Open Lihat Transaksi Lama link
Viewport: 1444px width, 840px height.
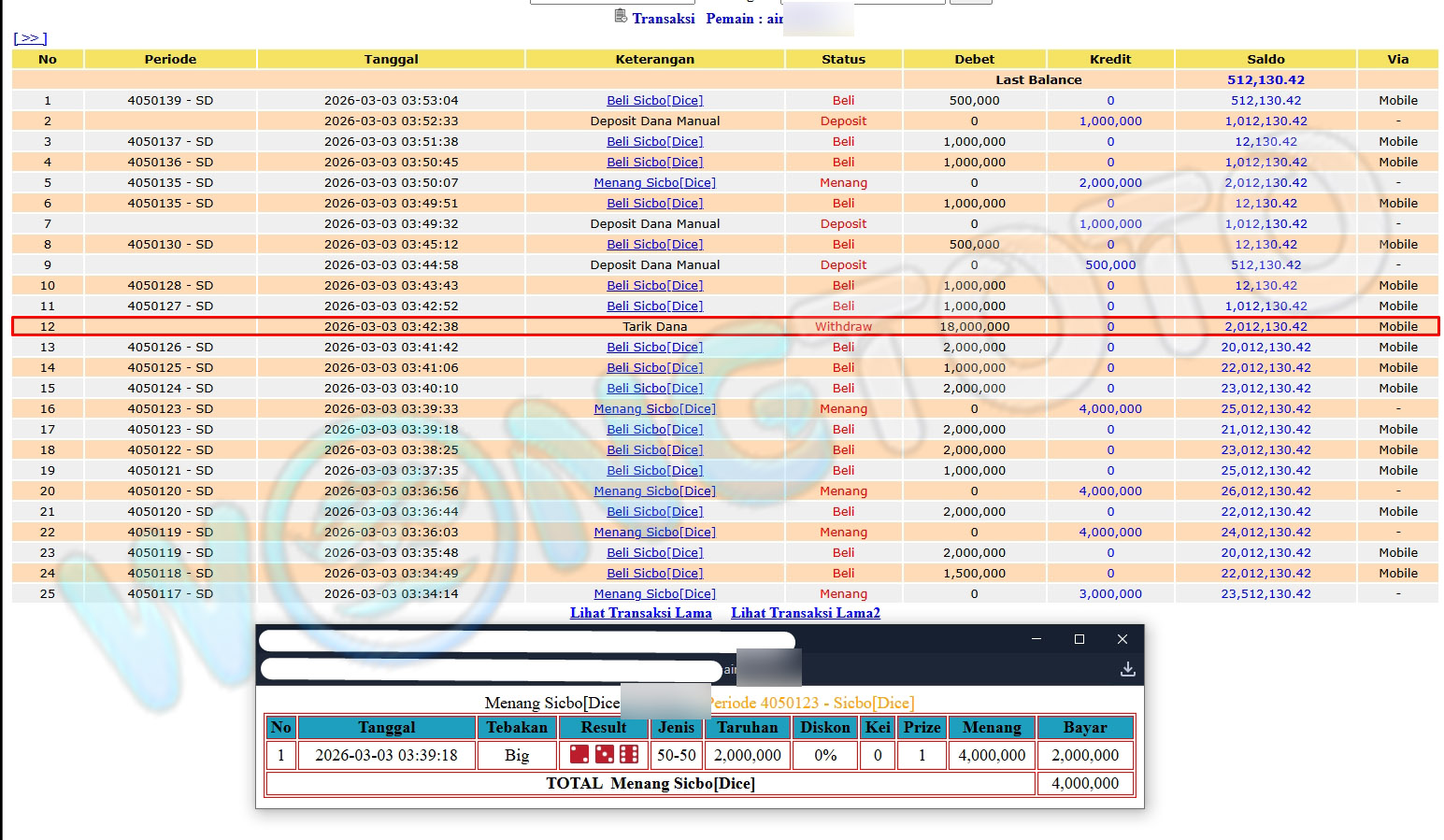[x=640, y=613]
